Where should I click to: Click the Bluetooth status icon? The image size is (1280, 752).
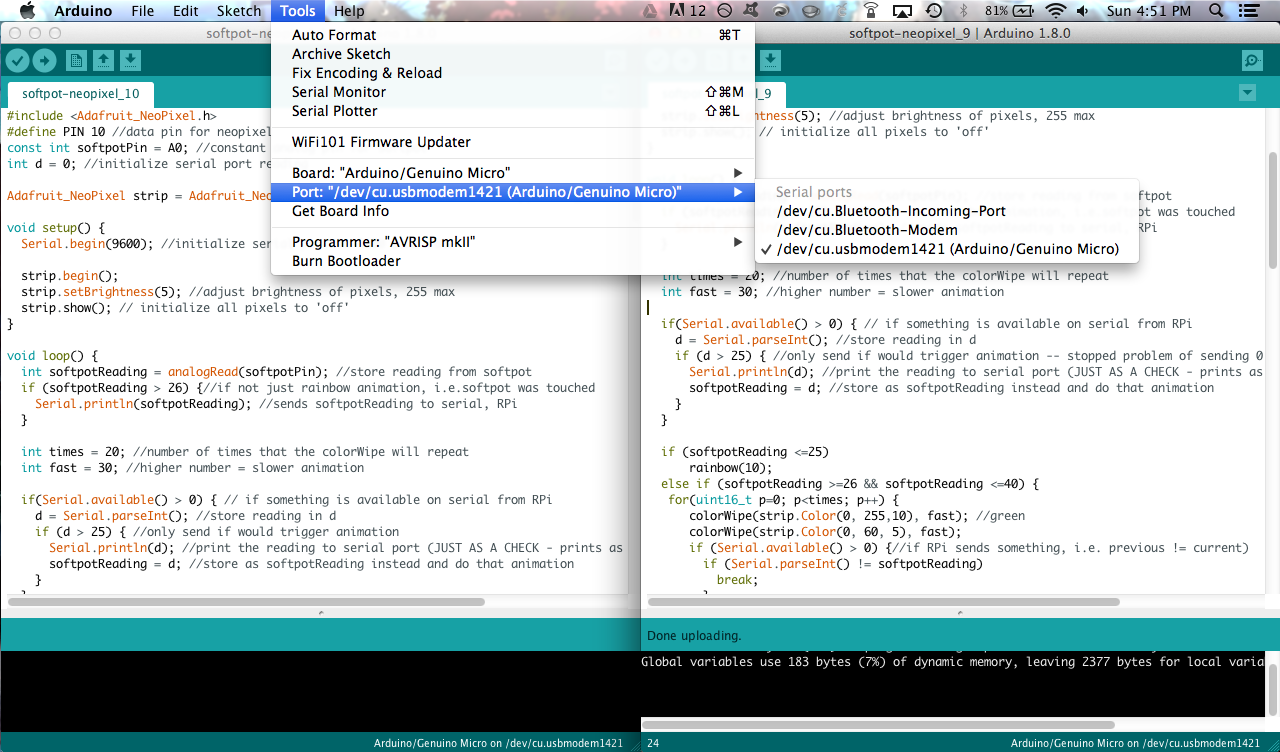tap(963, 11)
